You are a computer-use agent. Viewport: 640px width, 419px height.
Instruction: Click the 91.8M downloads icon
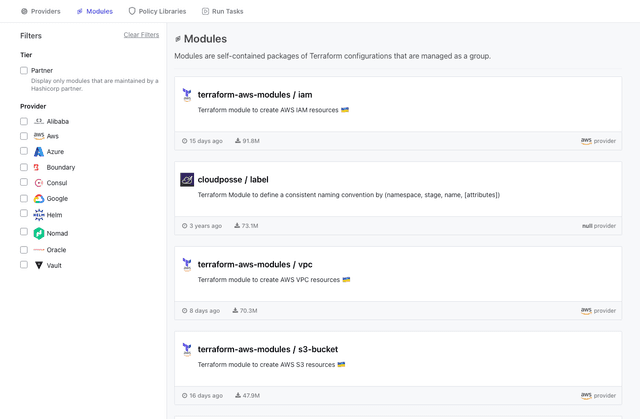click(238, 141)
